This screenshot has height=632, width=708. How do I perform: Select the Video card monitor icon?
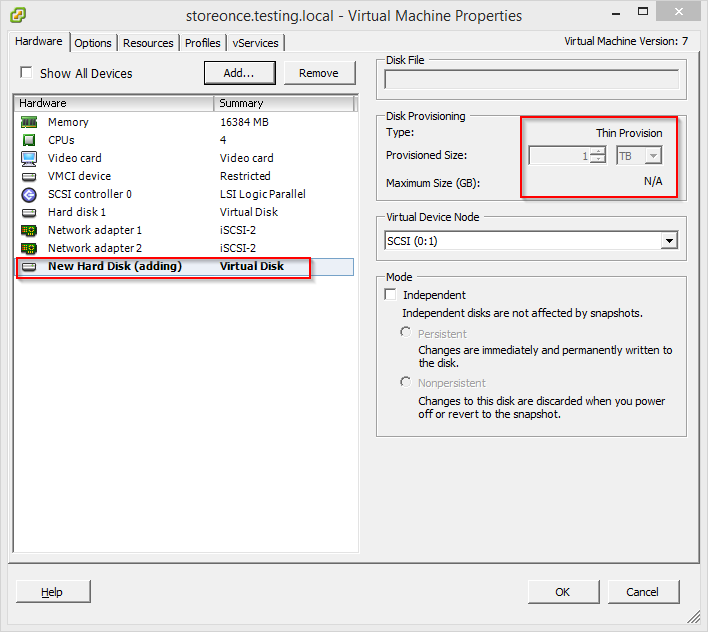29,158
